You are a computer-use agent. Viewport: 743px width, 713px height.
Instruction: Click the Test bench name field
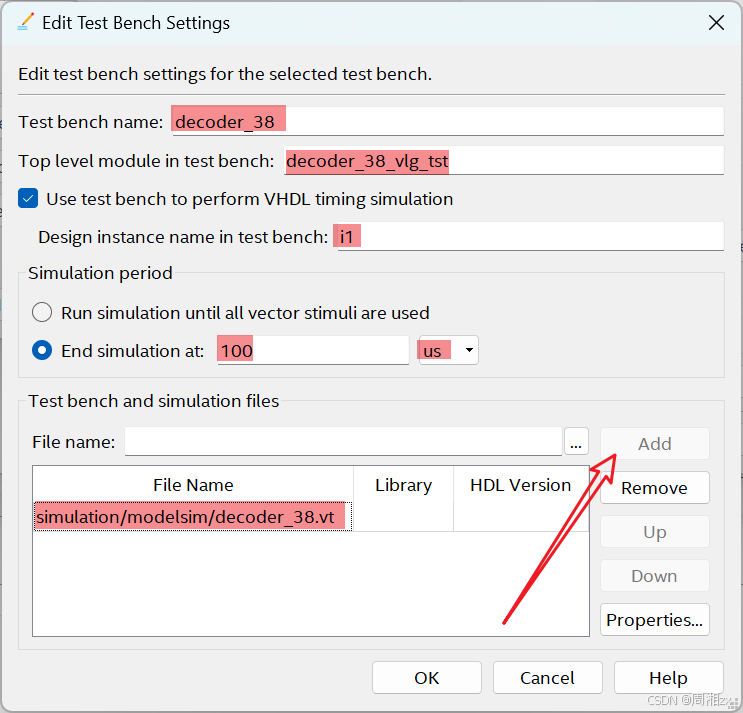[448, 121]
